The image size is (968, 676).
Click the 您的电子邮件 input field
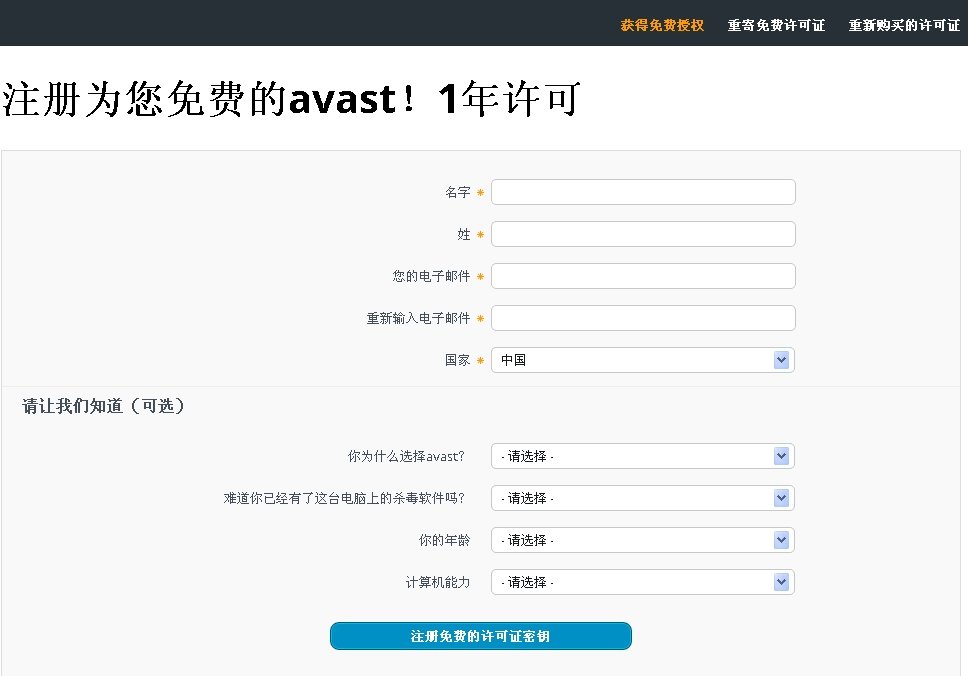pos(642,275)
